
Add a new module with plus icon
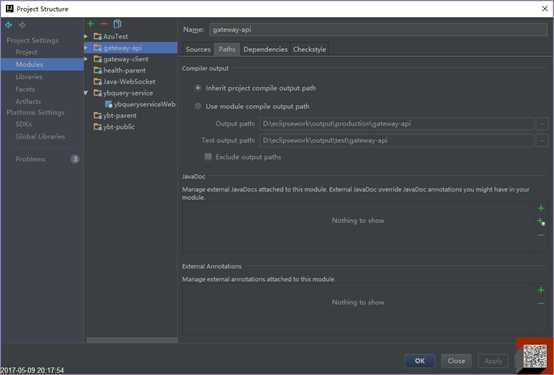coord(91,24)
